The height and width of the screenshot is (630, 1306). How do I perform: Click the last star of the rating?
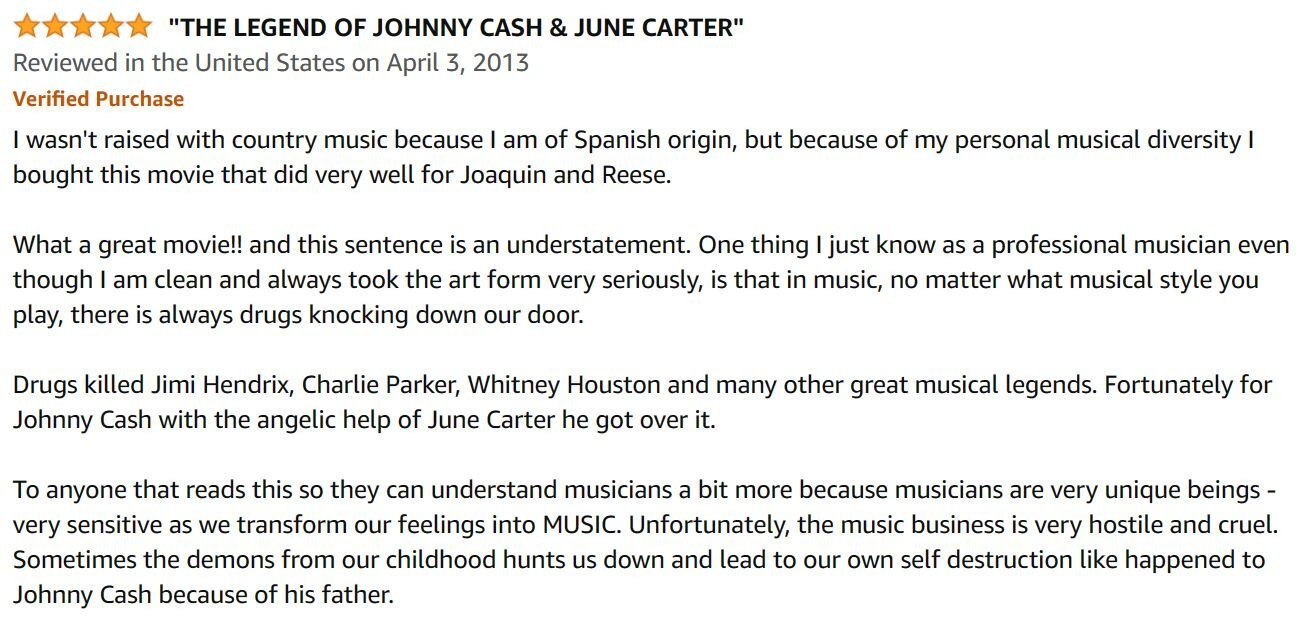click(138, 26)
